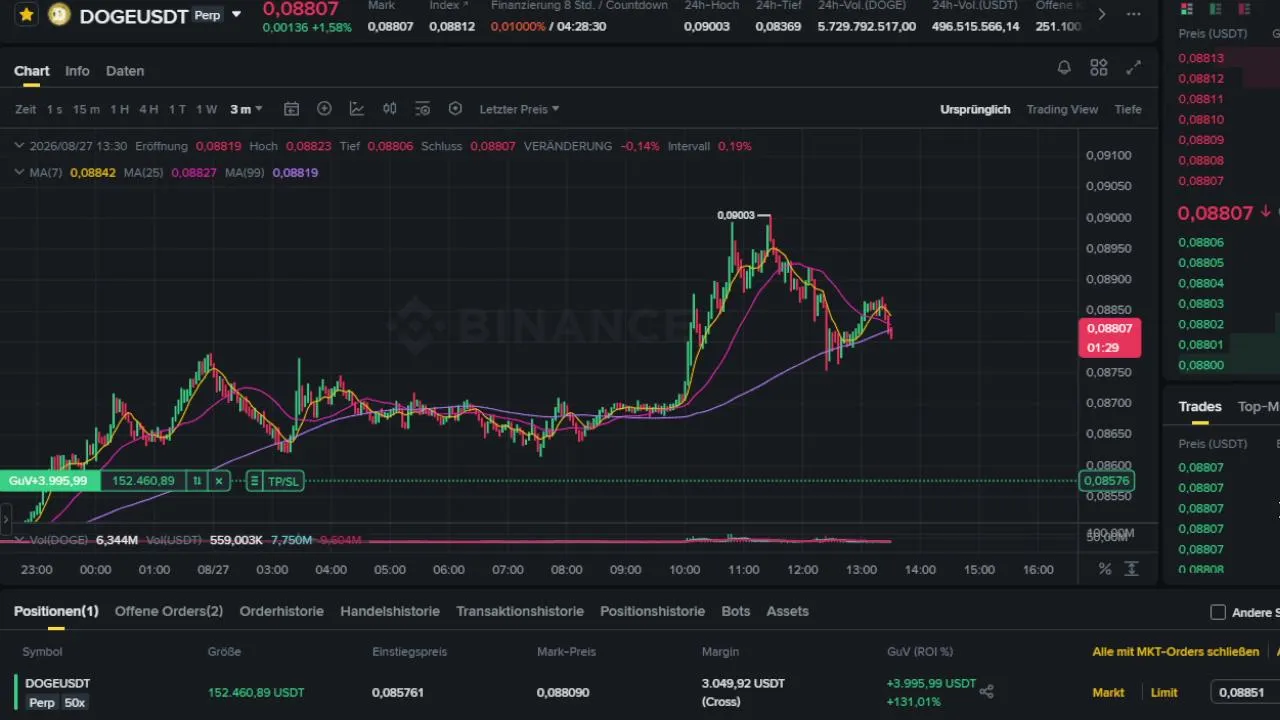Select the 1s interval
Viewport: 1280px width, 720px height.
(x=54, y=109)
